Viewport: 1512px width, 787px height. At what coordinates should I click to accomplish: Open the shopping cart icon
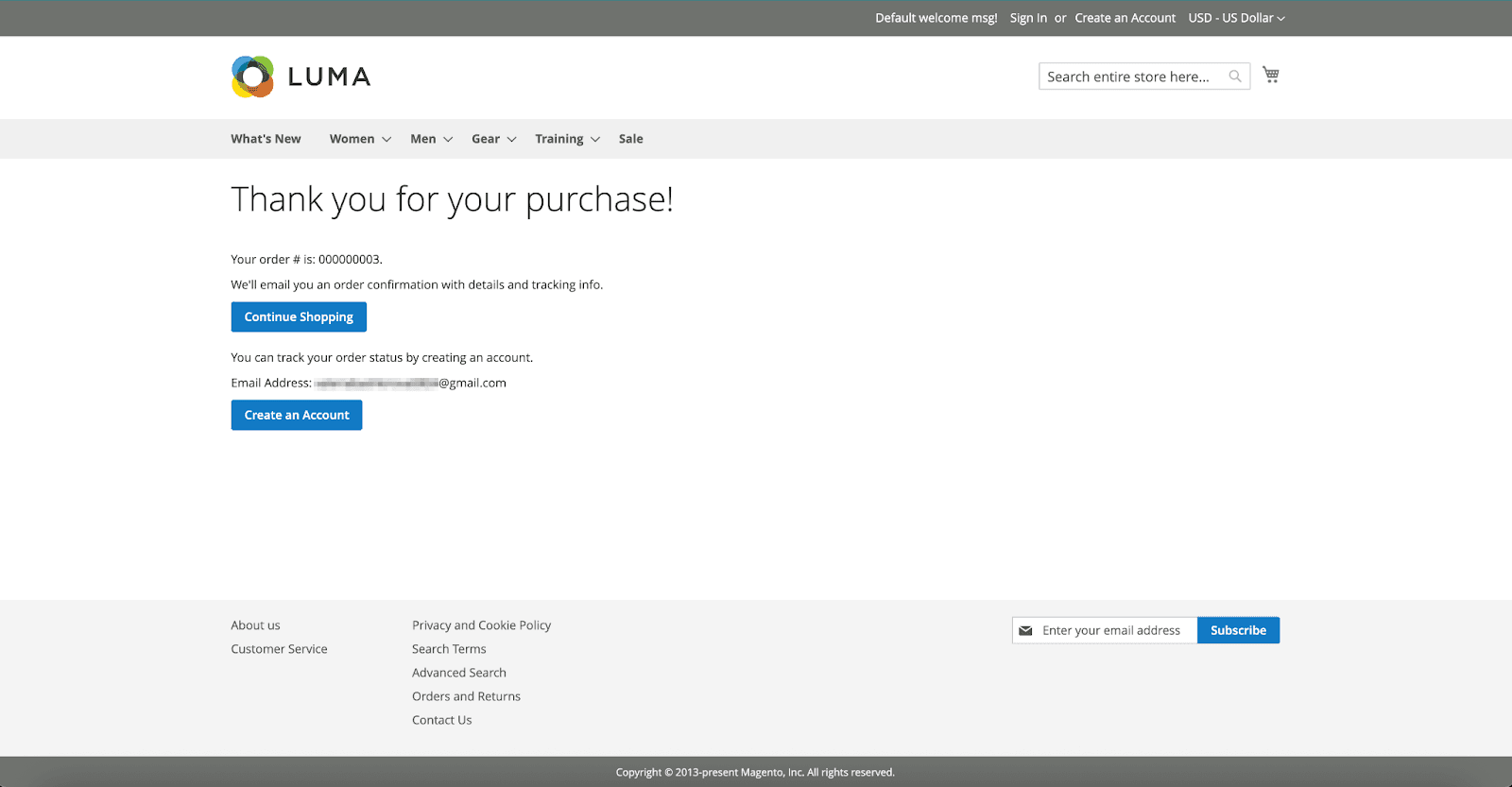point(1271,75)
